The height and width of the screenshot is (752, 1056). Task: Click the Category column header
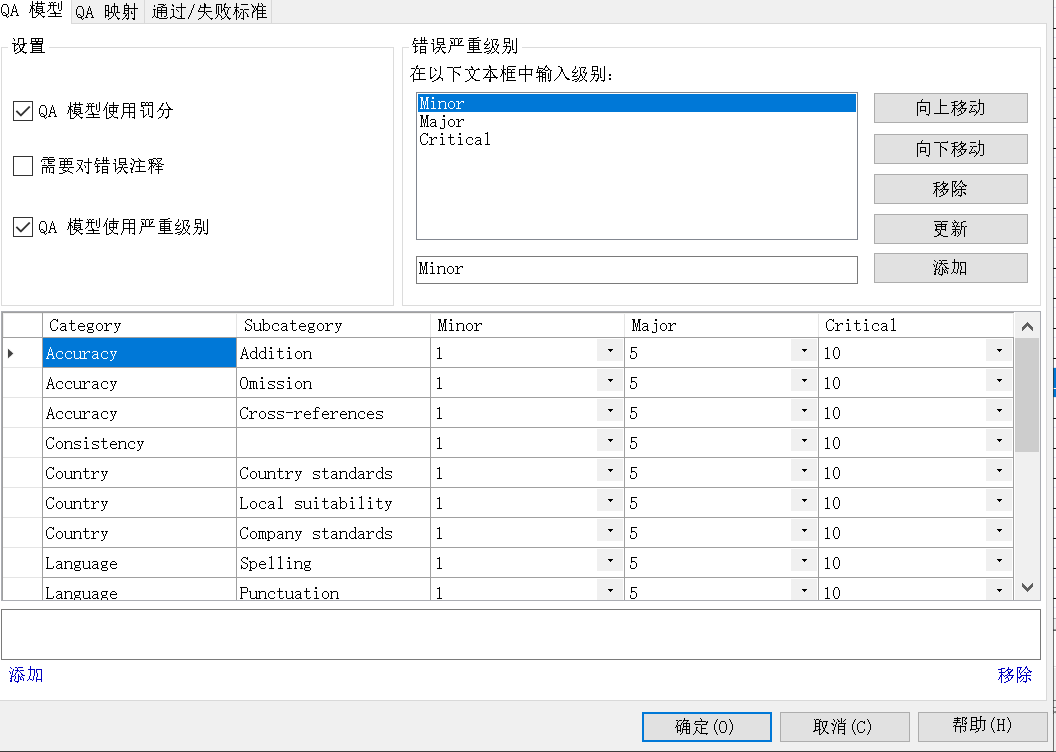tap(139, 325)
